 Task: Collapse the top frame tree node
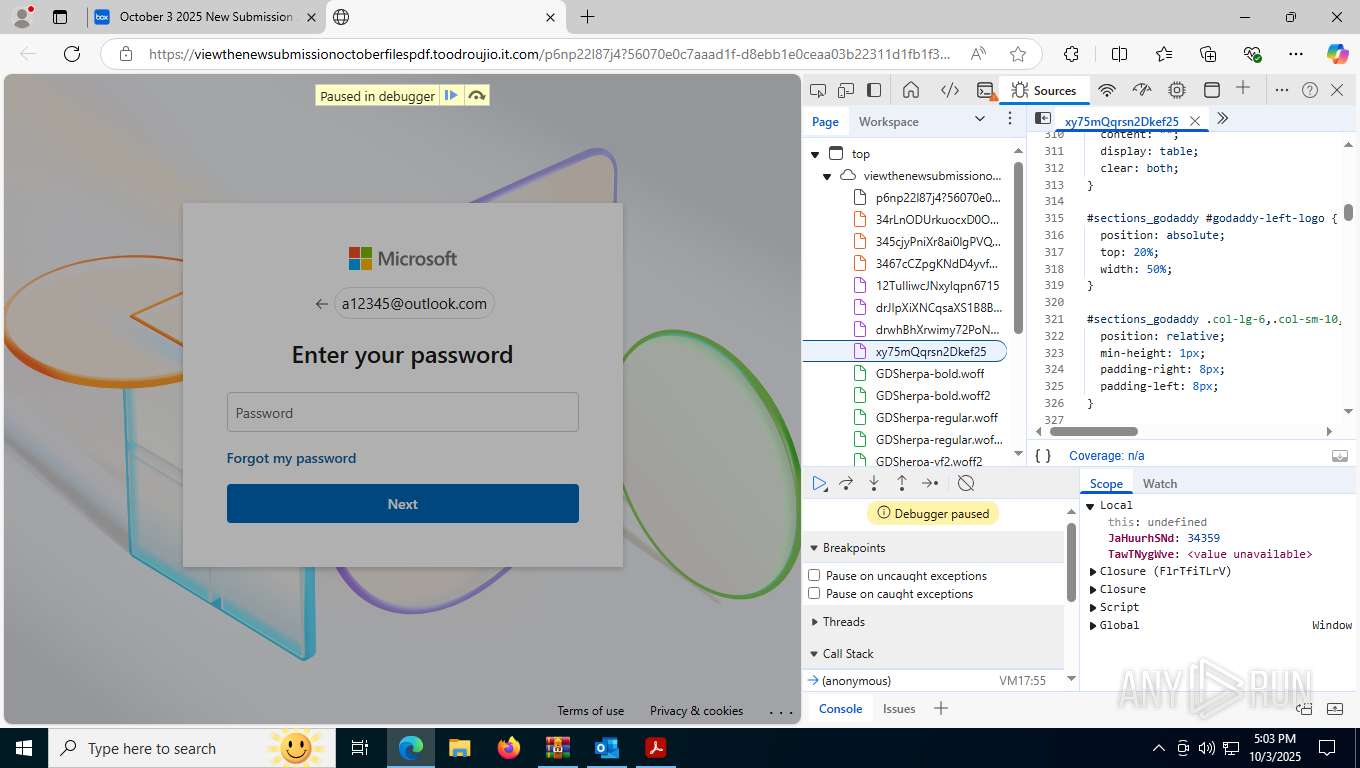(x=815, y=154)
